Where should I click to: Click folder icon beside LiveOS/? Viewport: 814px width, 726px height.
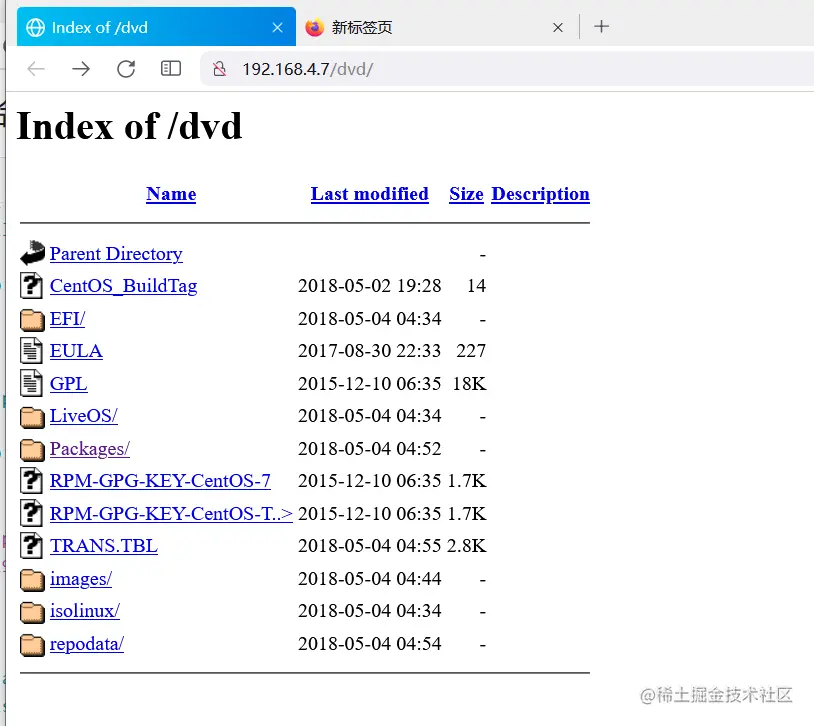click(32, 417)
